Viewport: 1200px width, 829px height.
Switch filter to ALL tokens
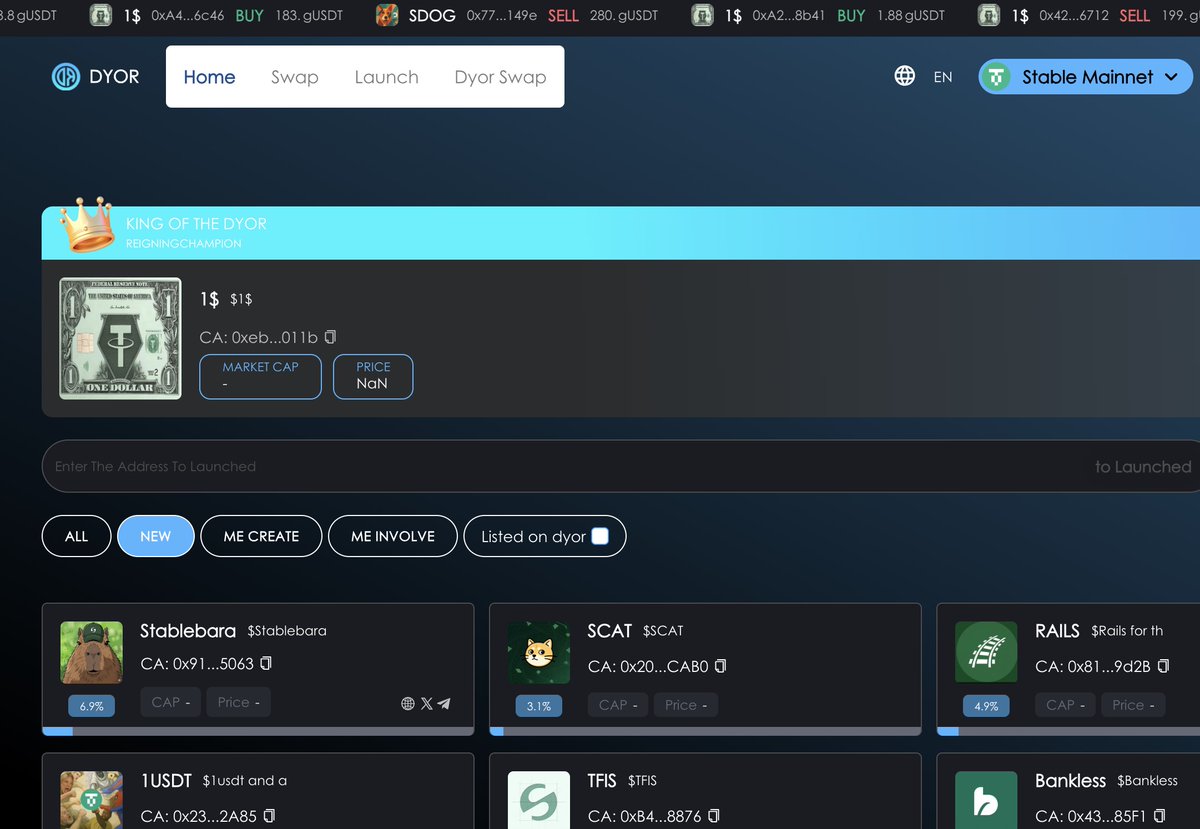coord(76,536)
